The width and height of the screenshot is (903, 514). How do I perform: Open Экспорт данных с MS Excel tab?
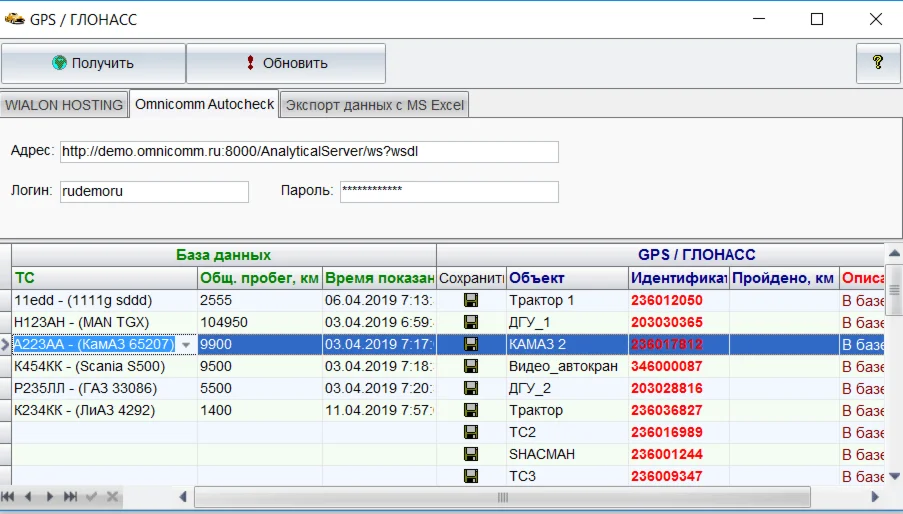tap(374, 105)
